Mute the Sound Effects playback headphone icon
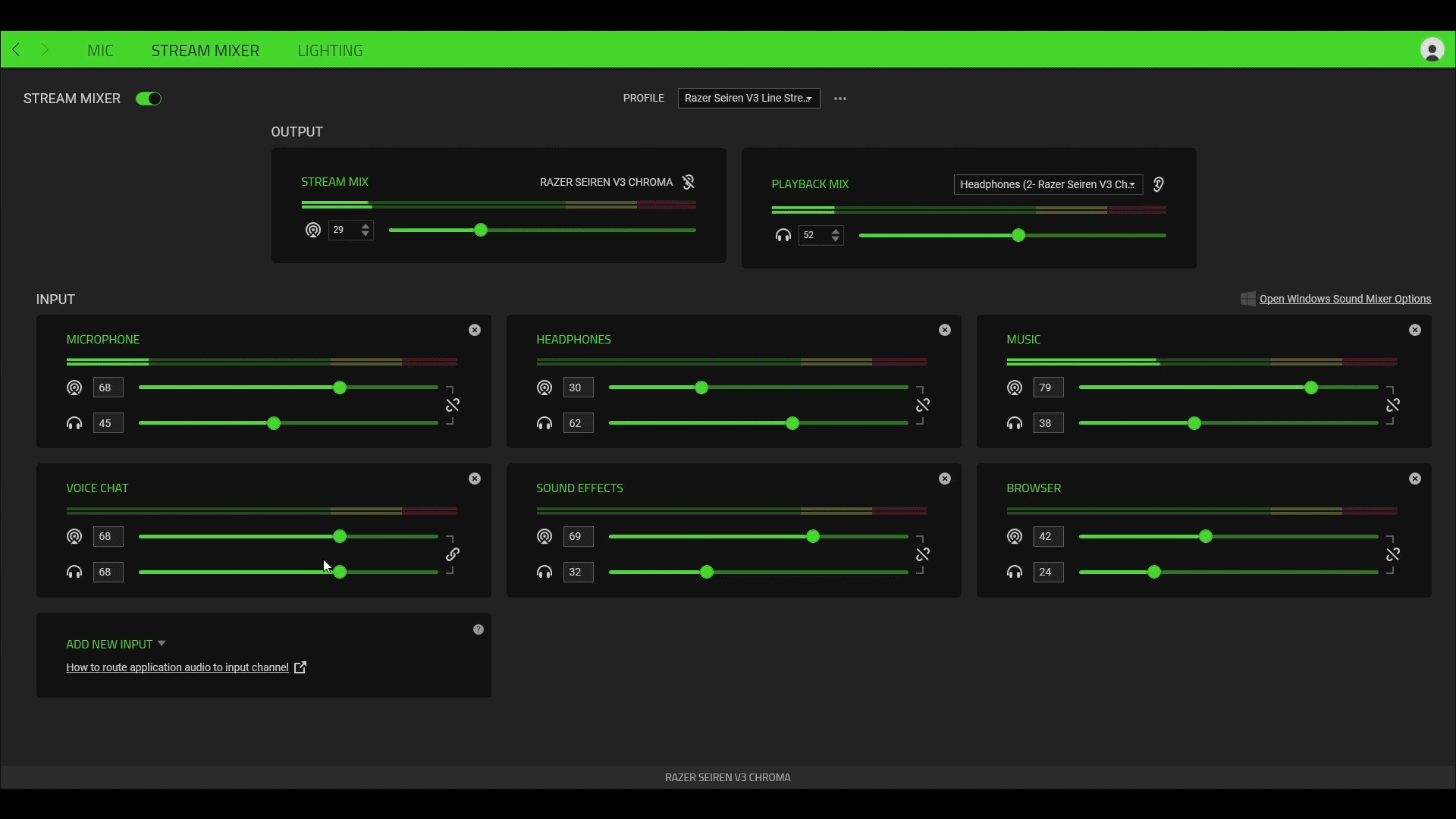 click(x=544, y=572)
